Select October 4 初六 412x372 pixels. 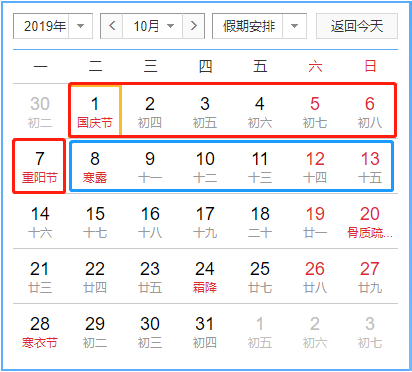click(260, 112)
